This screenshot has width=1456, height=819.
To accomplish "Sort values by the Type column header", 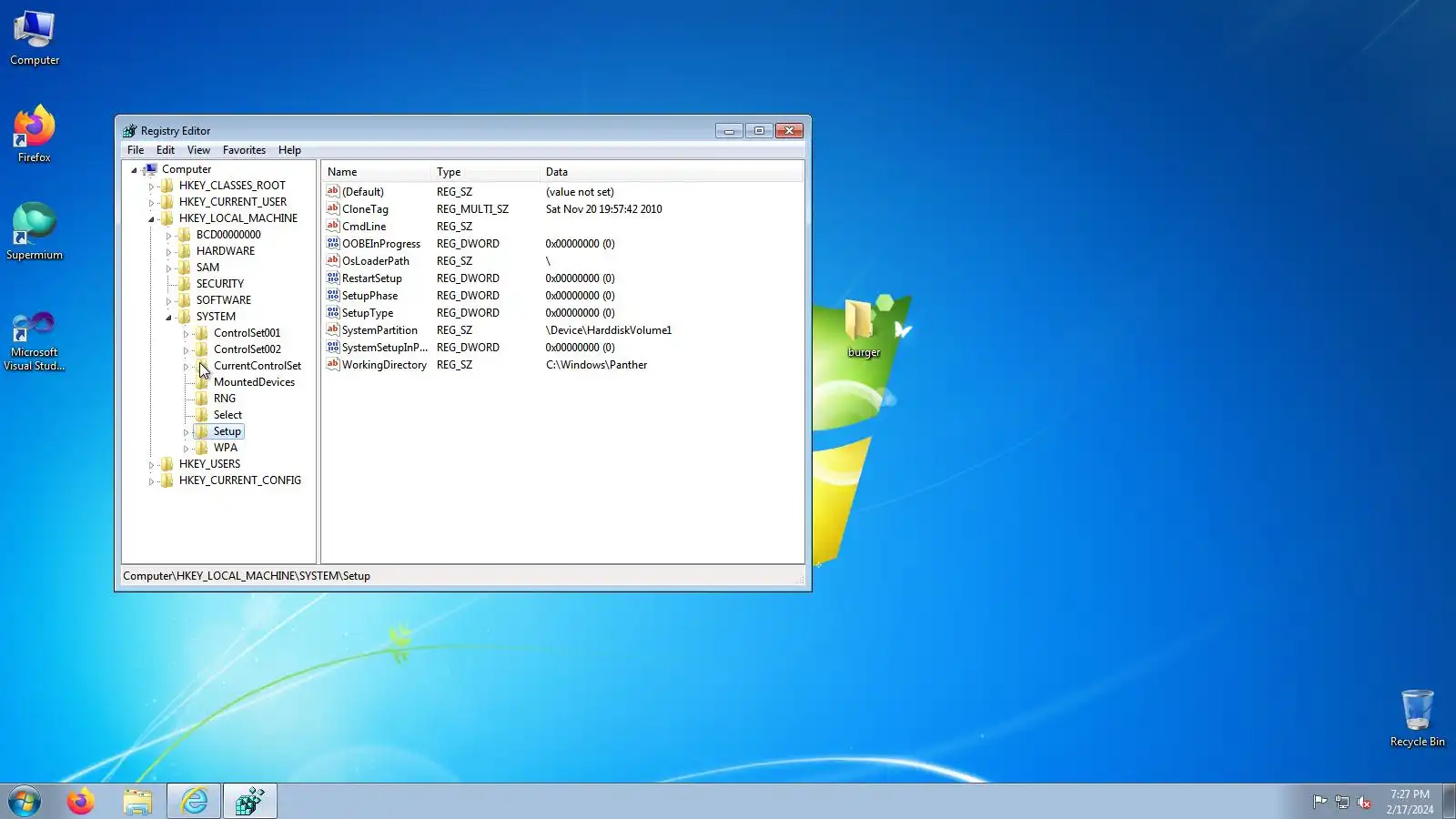I will [485, 172].
